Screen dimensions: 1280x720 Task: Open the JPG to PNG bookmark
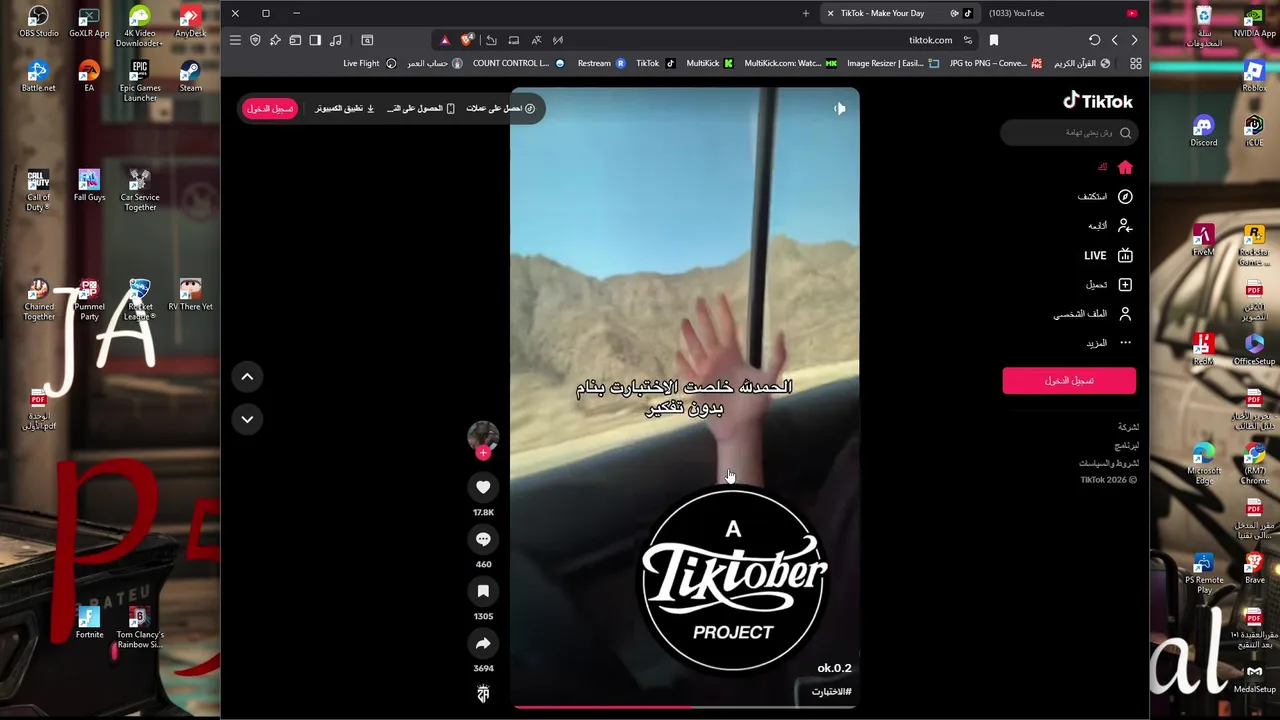coord(996,63)
